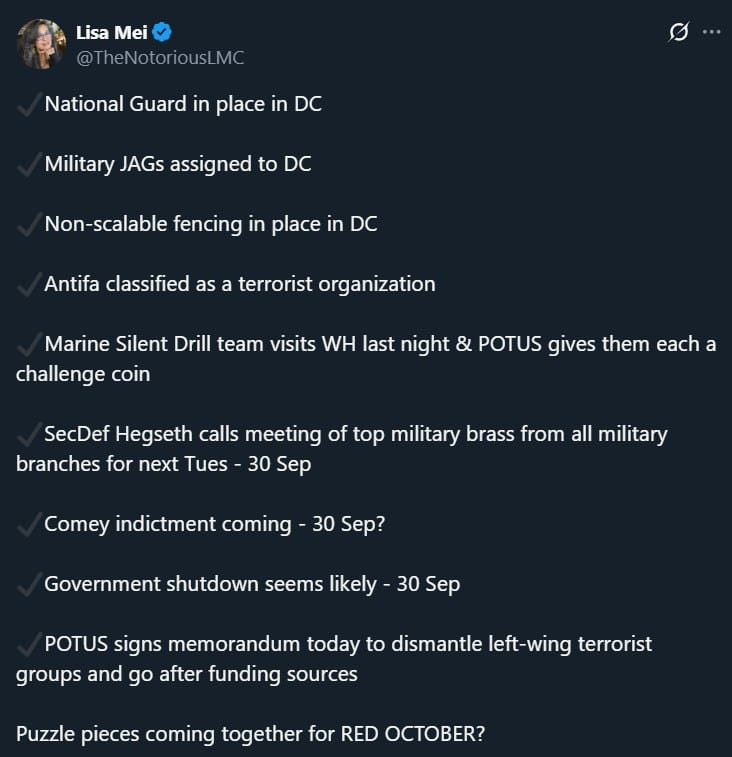Click the checkmark before POTUS signs memorandum line
The width and height of the screenshot is (732, 757).
[29, 644]
